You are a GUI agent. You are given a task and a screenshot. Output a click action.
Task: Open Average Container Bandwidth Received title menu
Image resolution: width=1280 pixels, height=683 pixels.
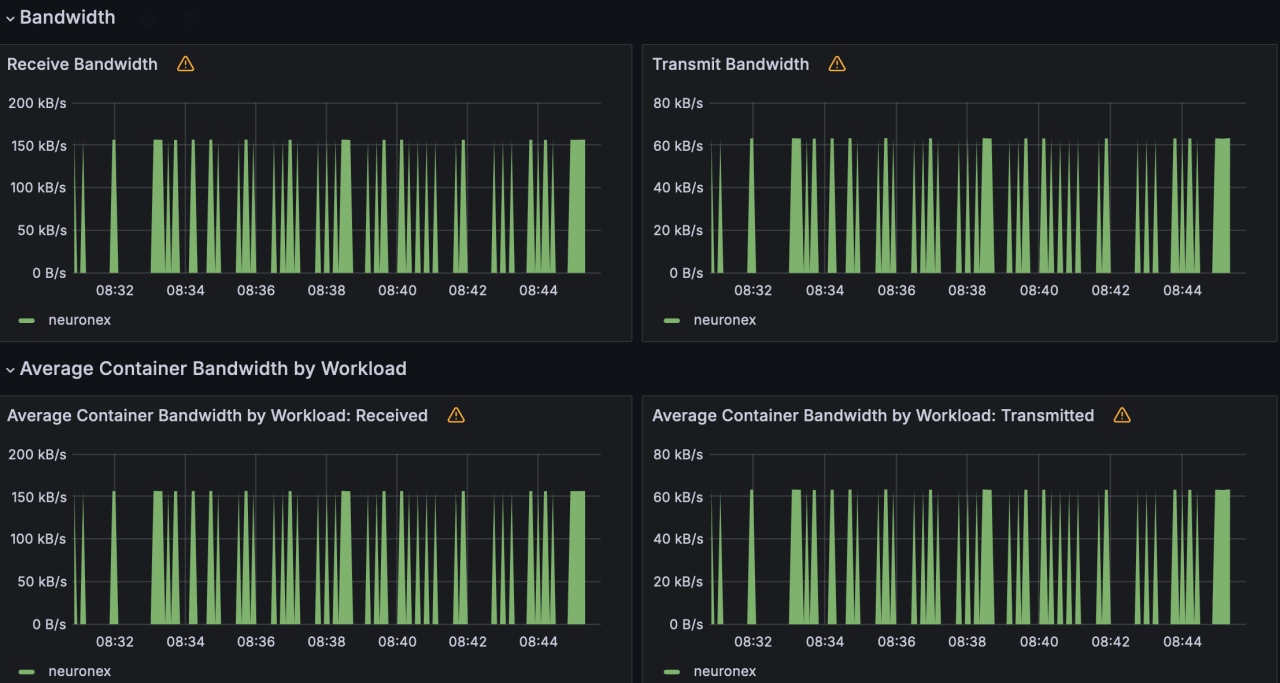coord(217,415)
